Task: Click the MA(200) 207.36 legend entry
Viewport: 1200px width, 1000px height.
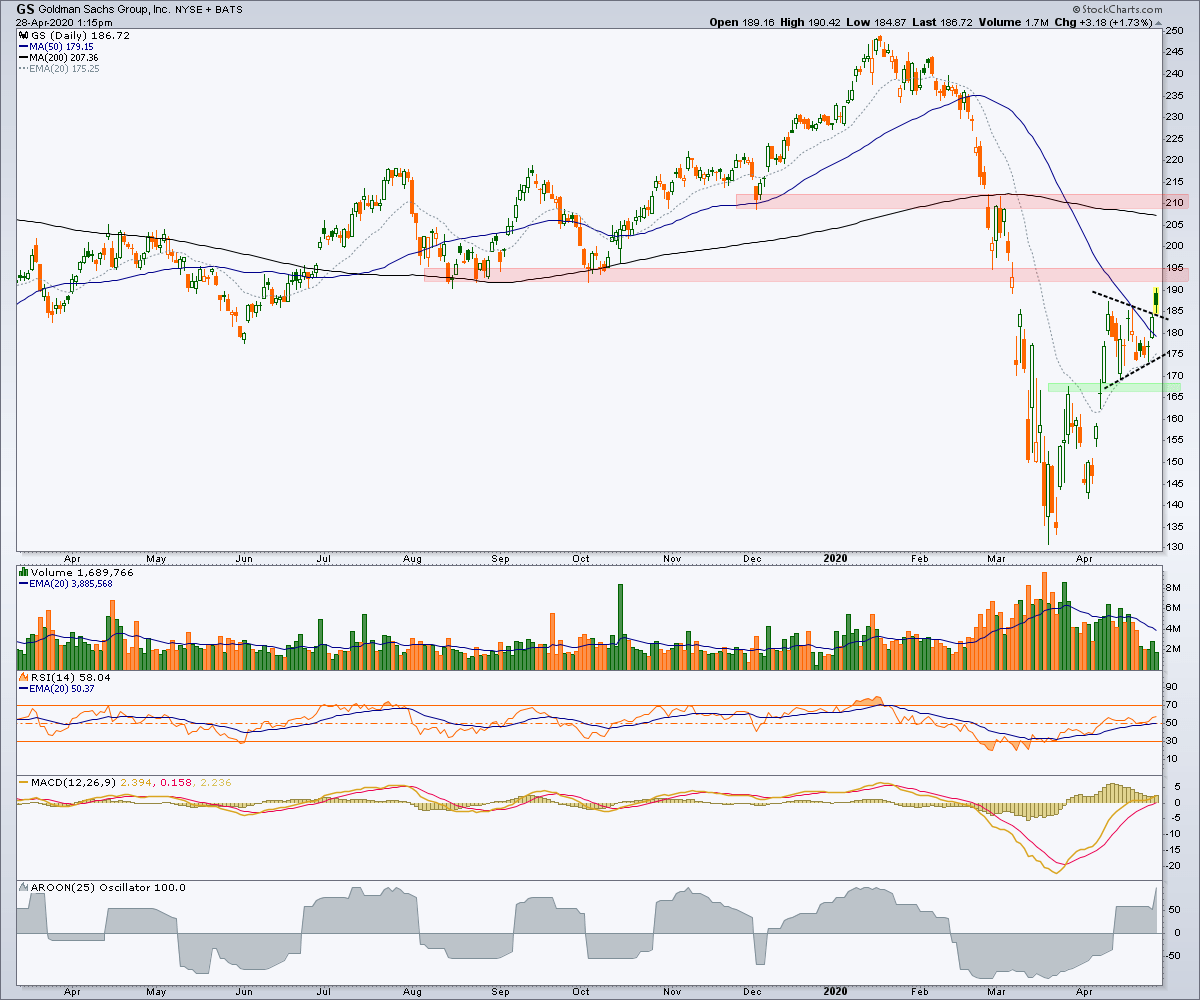Action: tap(61, 58)
